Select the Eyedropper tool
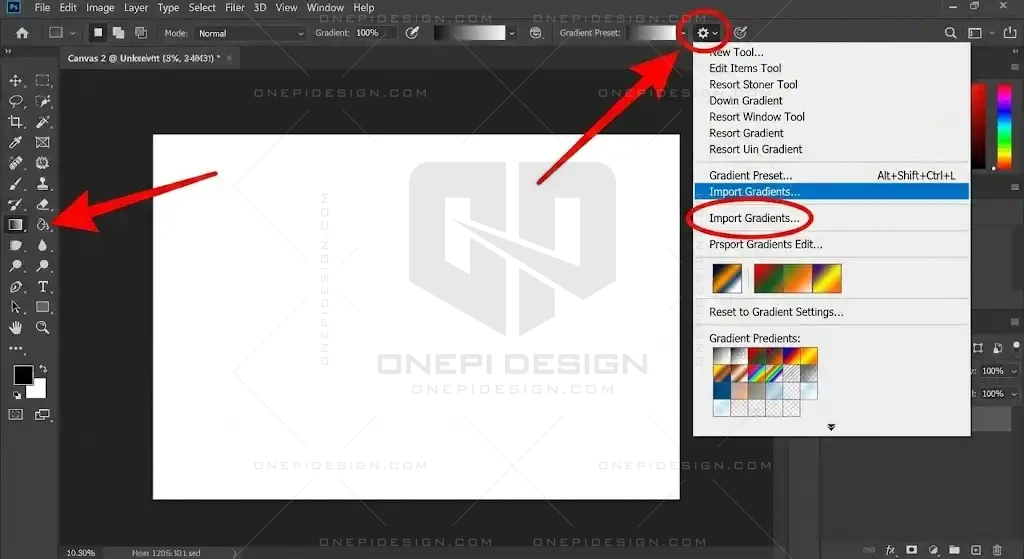Viewport: 1024px width, 559px height. pyautogui.click(x=16, y=143)
